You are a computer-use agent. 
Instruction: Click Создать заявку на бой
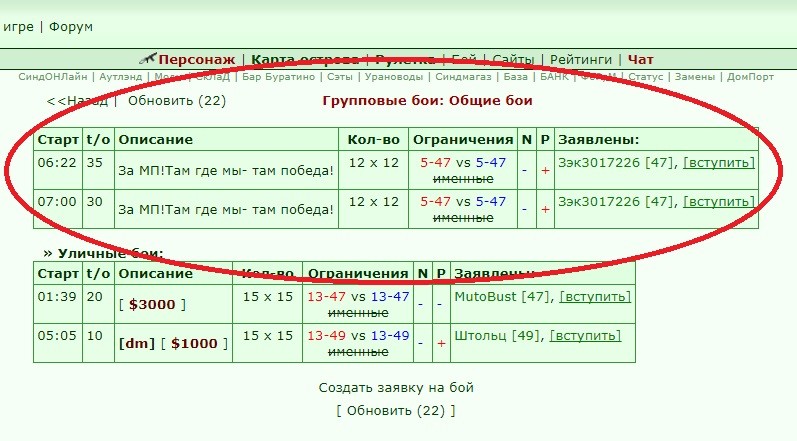pyautogui.click(x=396, y=388)
